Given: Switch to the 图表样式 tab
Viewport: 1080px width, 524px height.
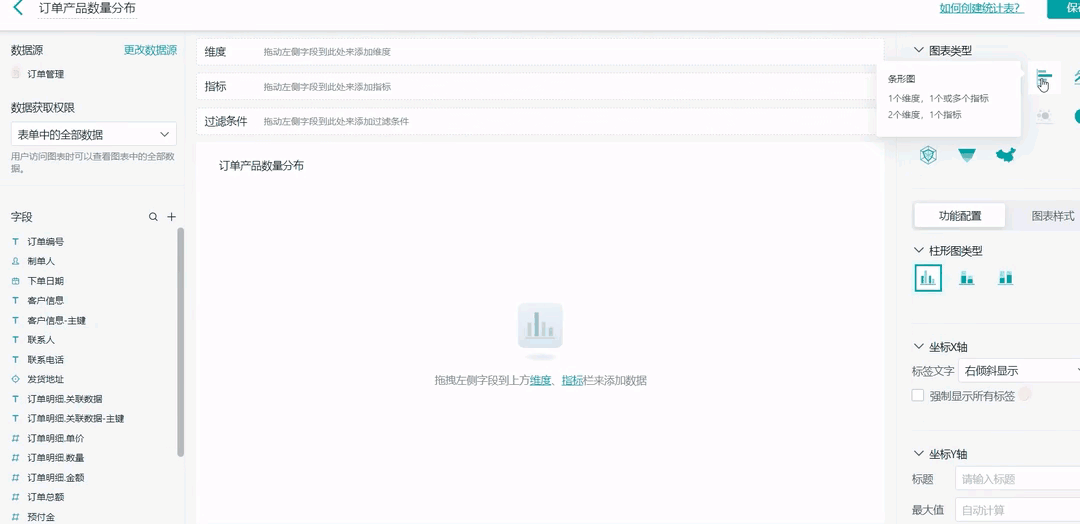Looking at the screenshot, I should pos(1052,216).
